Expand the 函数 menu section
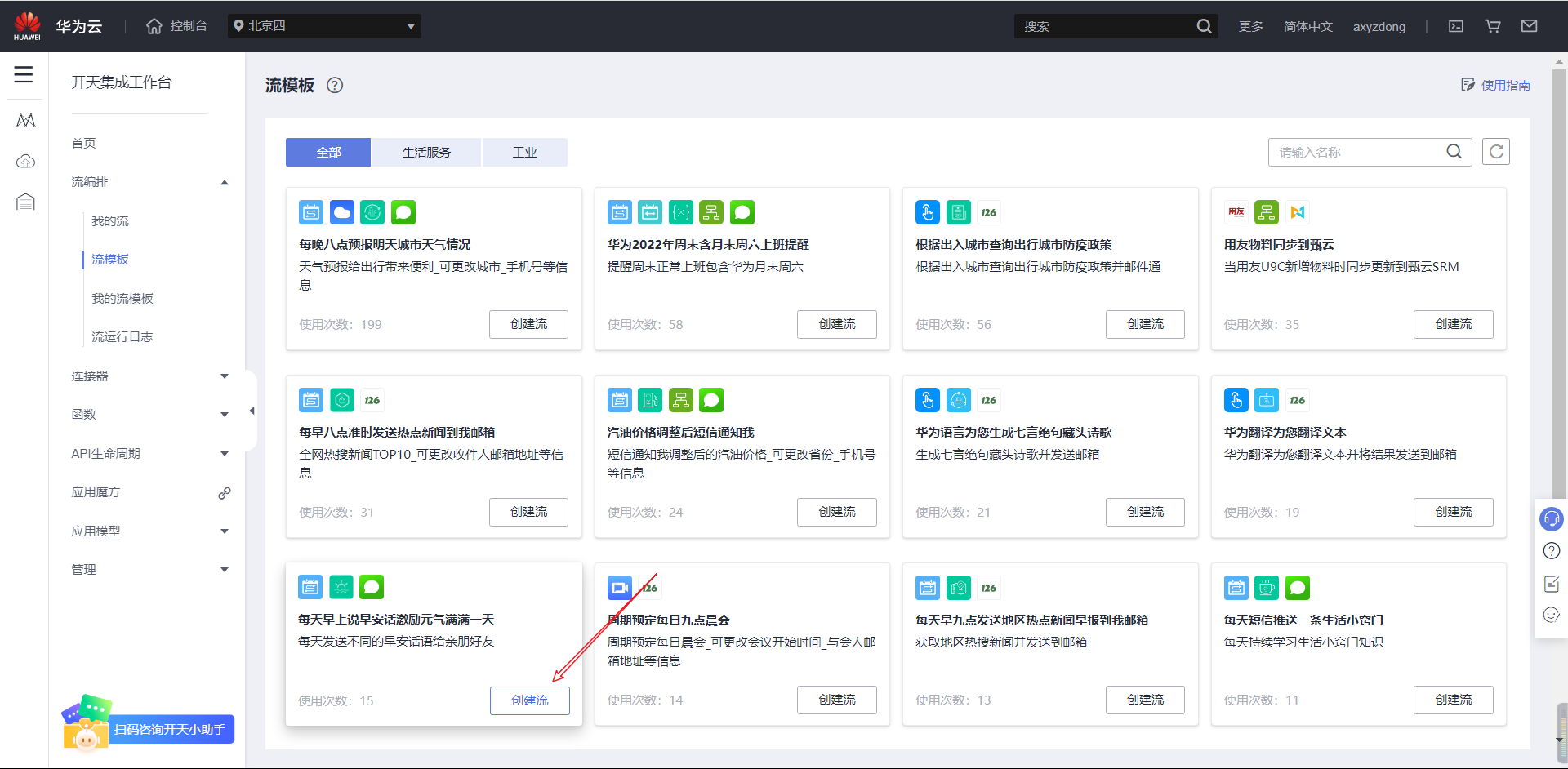1568x769 pixels. pyautogui.click(x=225, y=415)
